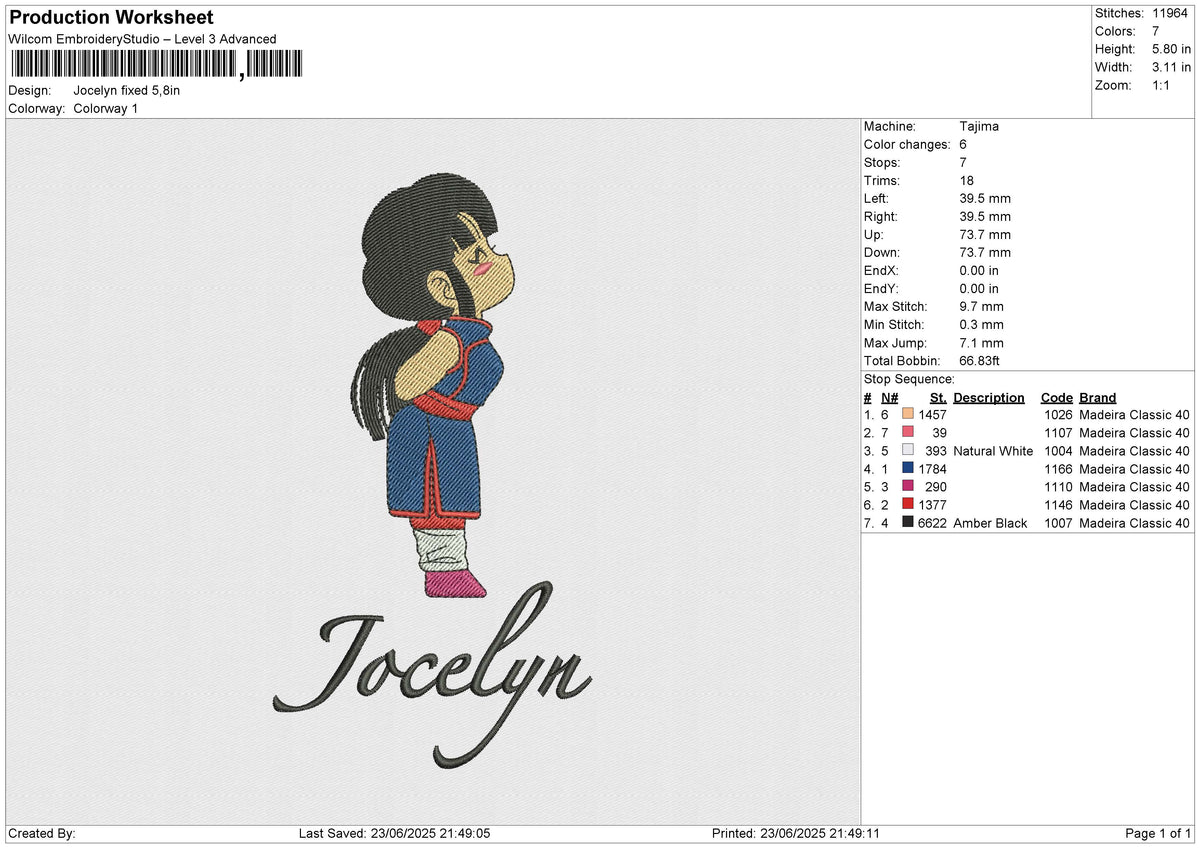Click the 'Created By:' footer label
The image size is (1200, 848).
pos(41,833)
